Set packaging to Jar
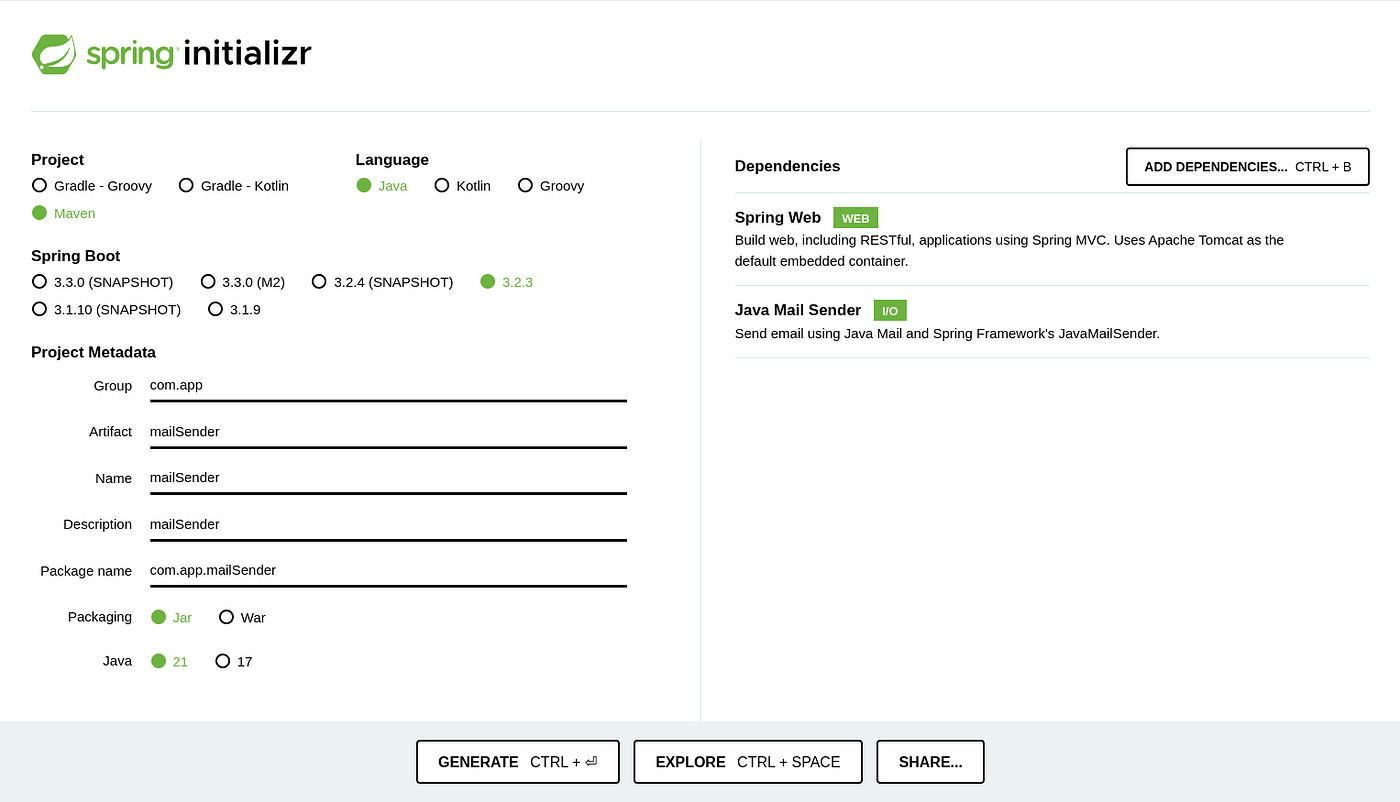The height and width of the screenshot is (802, 1400). (x=172, y=618)
